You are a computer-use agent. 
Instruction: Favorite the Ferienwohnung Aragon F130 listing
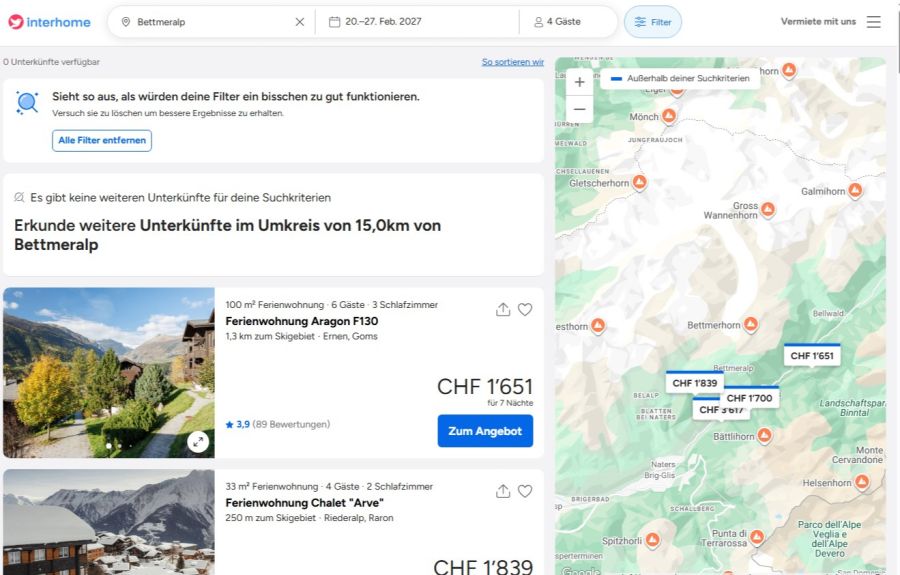[x=525, y=309]
